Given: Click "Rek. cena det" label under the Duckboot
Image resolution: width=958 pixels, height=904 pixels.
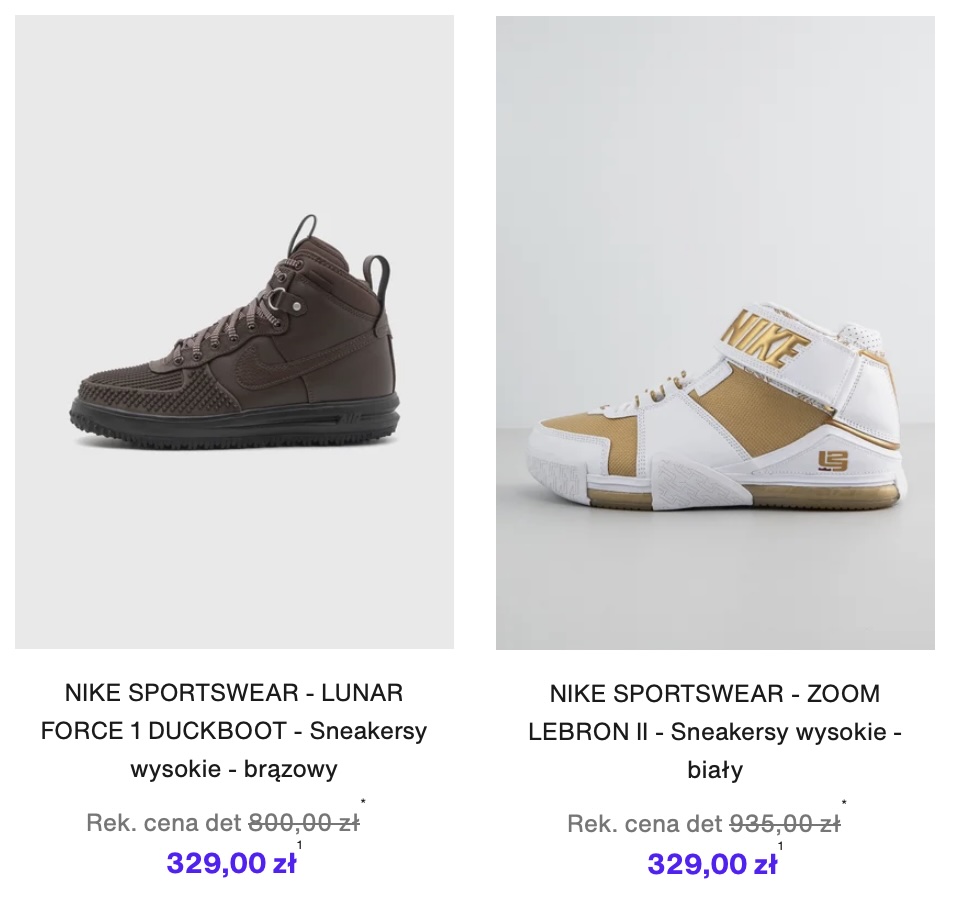Looking at the screenshot, I should point(164,823).
